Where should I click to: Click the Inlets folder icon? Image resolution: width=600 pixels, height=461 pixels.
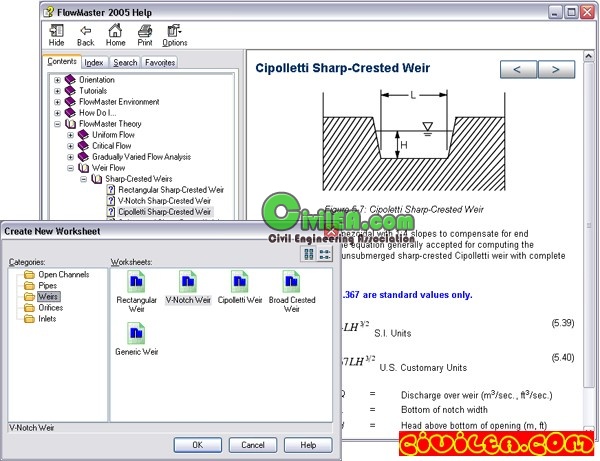[29, 319]
